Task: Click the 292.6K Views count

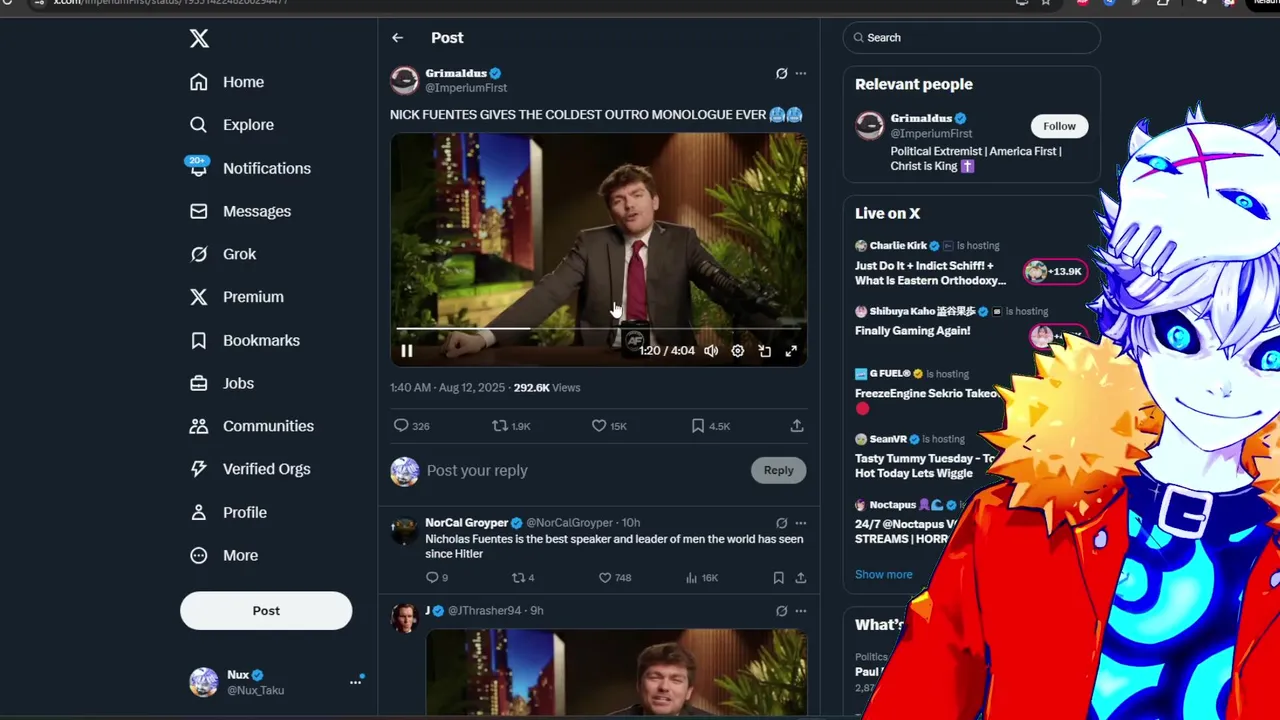Action: coord(546,388)
